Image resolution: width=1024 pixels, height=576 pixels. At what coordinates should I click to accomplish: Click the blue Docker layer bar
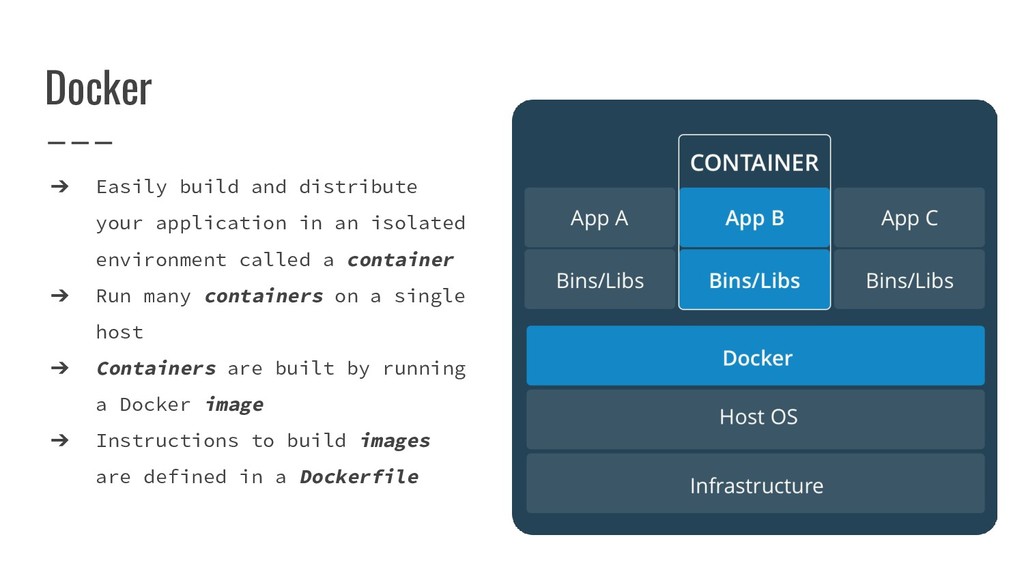tap(756, 356)
